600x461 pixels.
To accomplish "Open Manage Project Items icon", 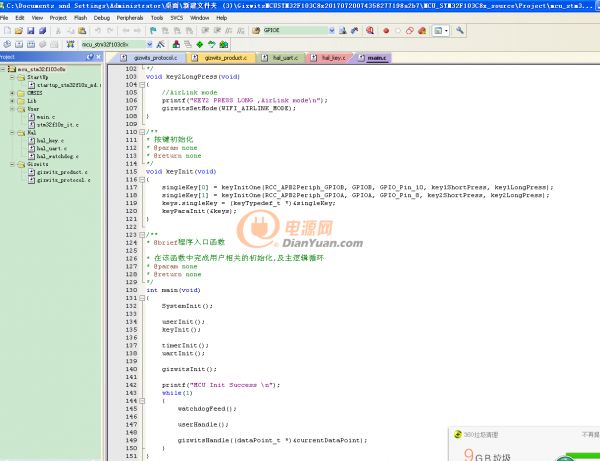I will point(176,44).
